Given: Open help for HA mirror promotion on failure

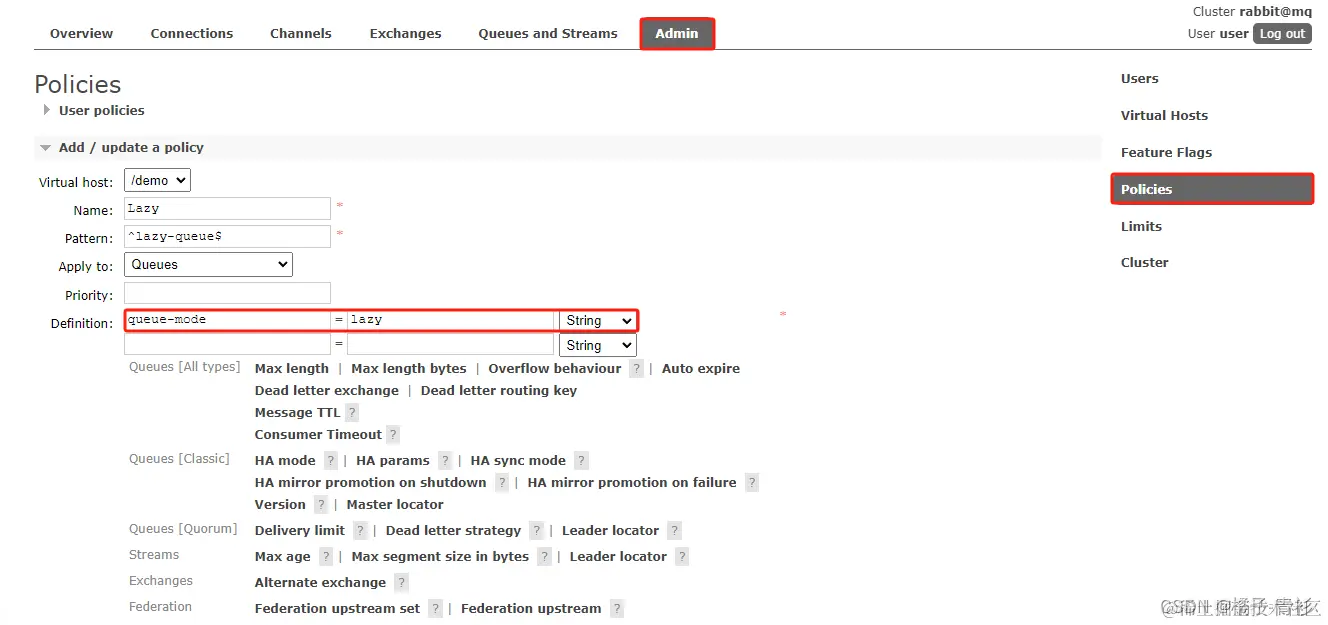Looking at the screenshot, I should [x=752, y=483].
